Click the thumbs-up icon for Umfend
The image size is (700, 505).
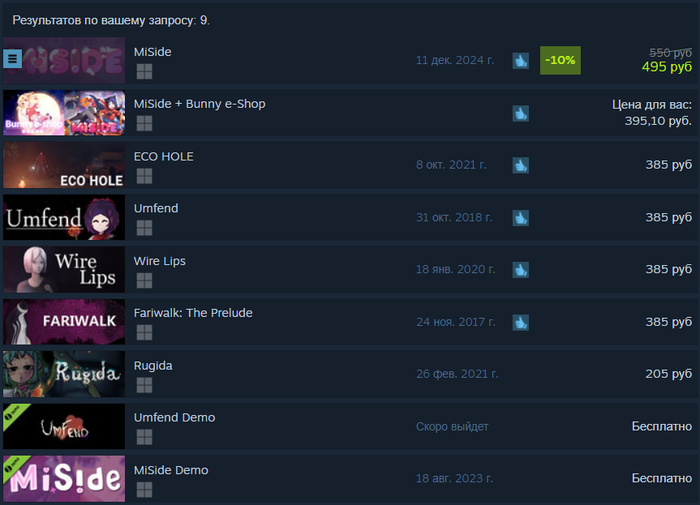[x=521, y=217]
